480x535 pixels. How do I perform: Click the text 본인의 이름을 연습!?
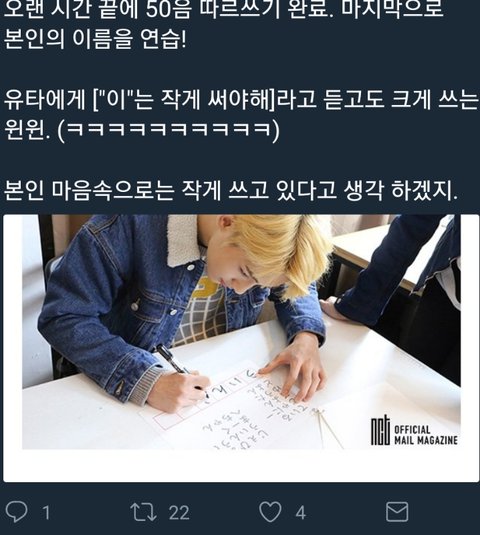[x=95, y=39]
